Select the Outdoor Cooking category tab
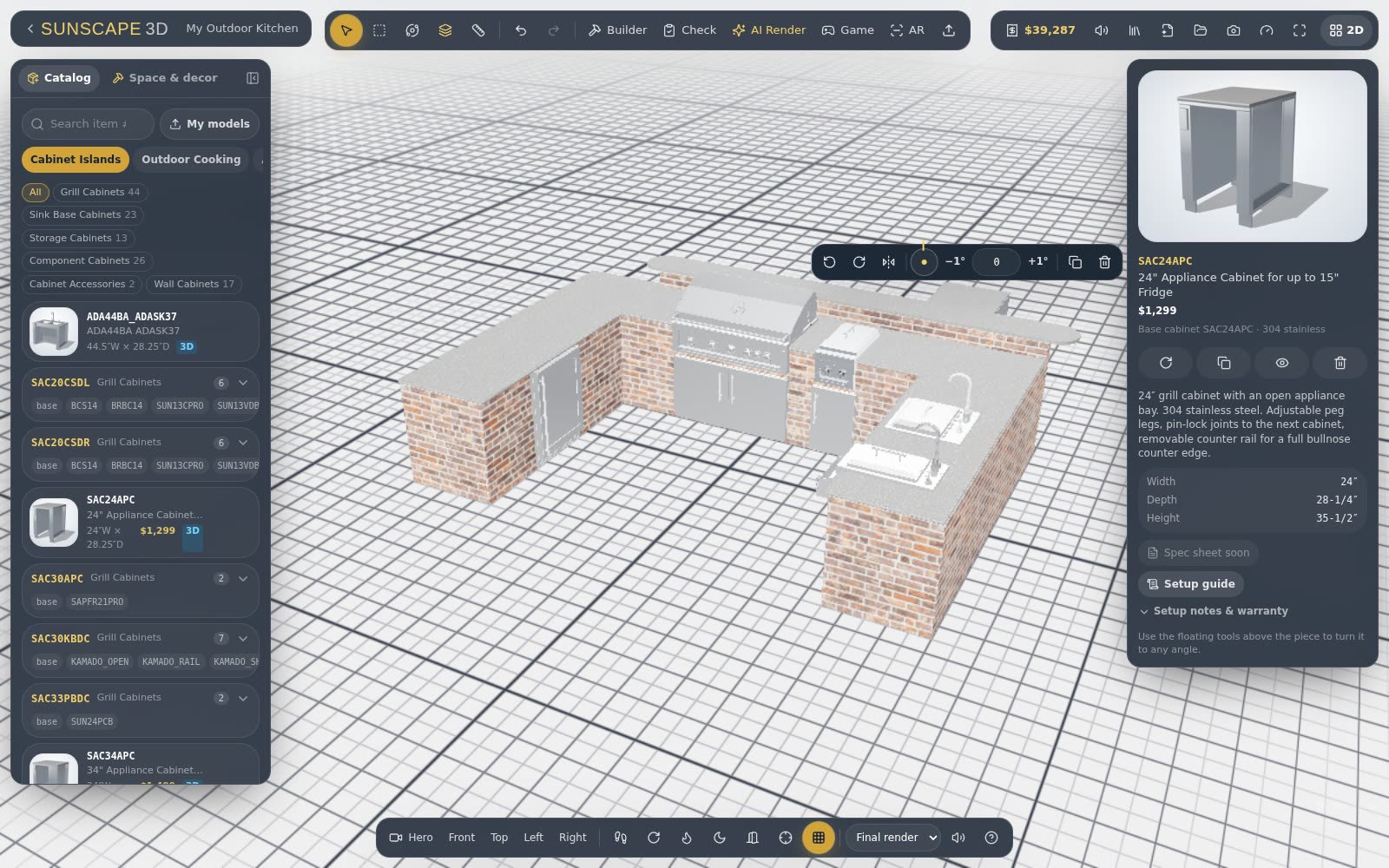This screenshot has width=1389, height=868. [191, 160]
